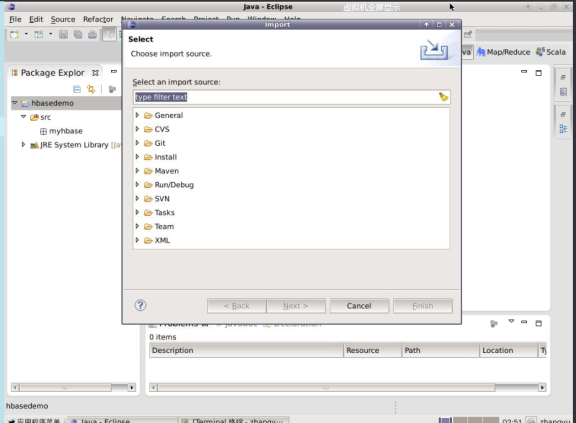Image resolution: width=576 pixels, height=423 pixels.
Task: Expand the CVS import category
Action: [x=137, y=129]
